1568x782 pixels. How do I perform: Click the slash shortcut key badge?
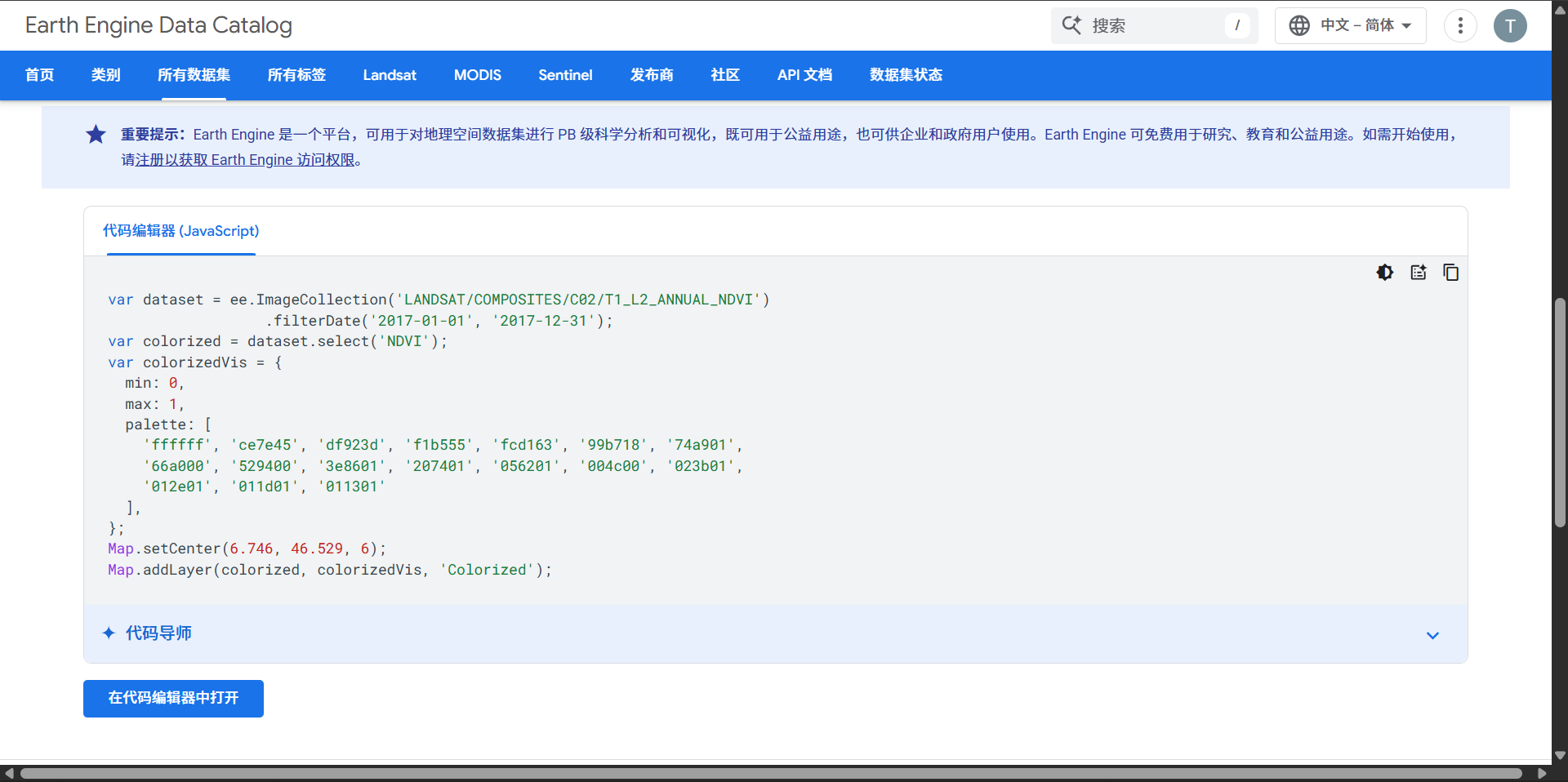pos(1237,25)
